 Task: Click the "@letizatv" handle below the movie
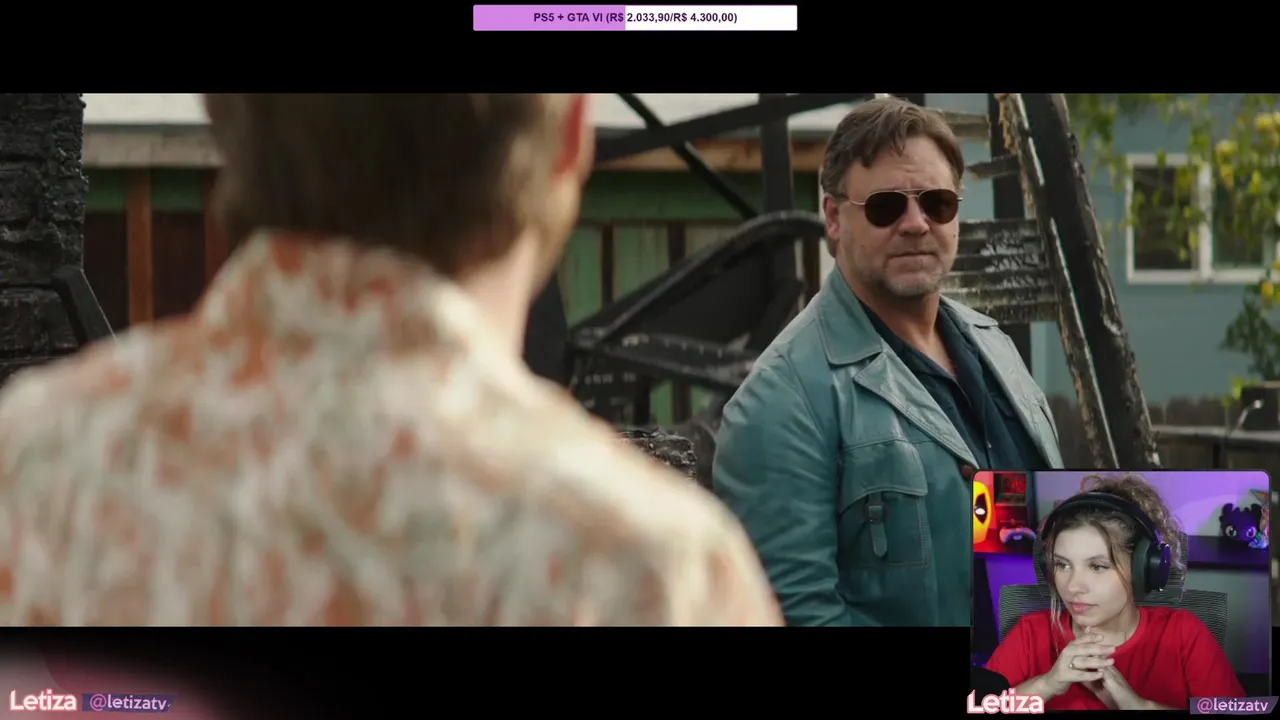(x=128, y=703)
